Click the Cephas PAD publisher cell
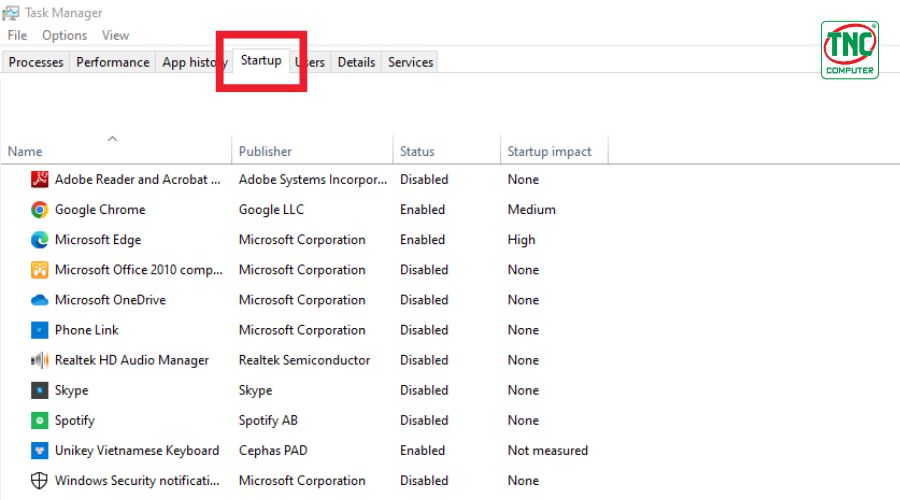Viewport: 900px width, 500px height. (273, 451)
